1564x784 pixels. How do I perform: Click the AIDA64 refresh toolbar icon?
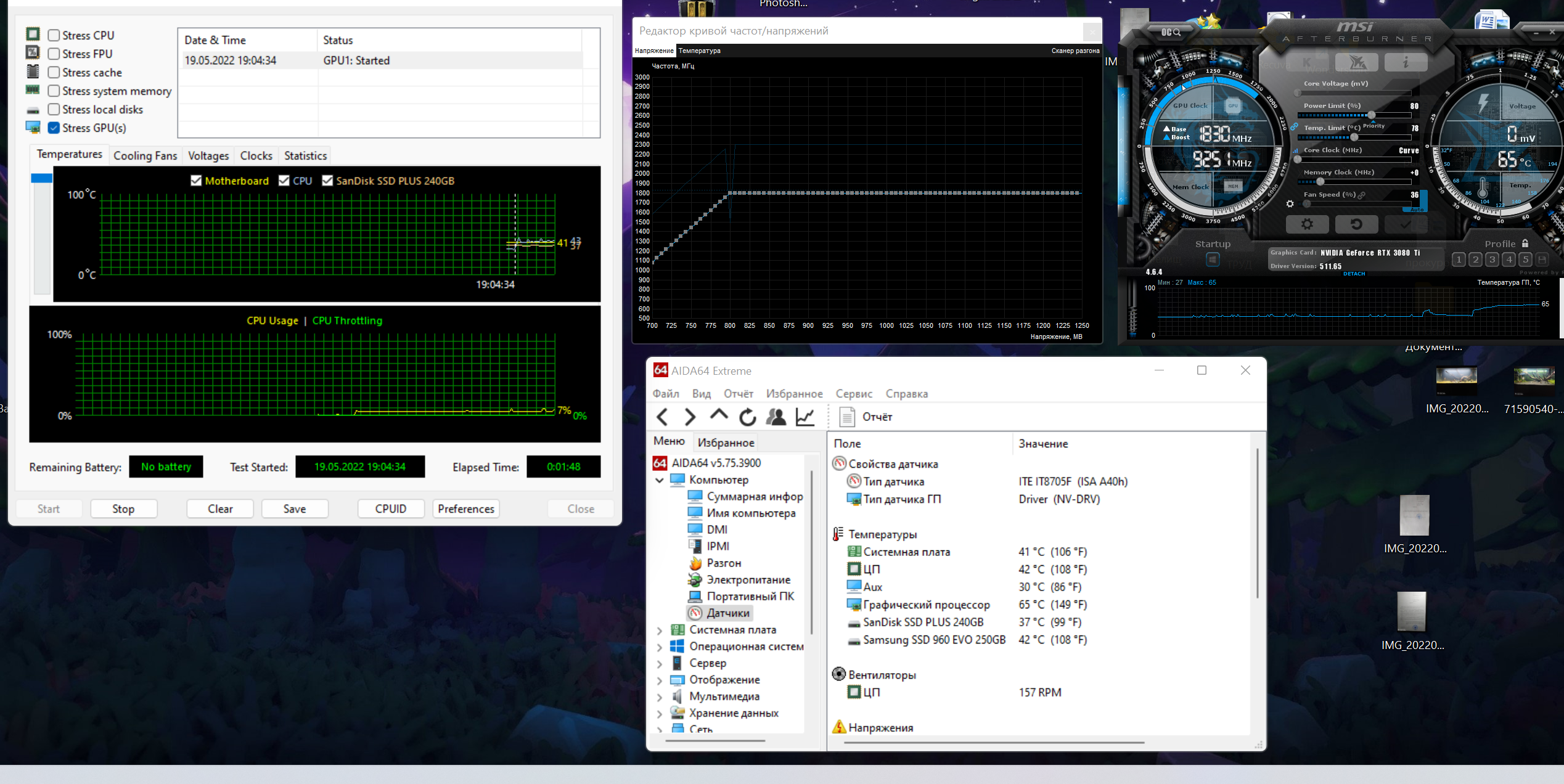747,417
